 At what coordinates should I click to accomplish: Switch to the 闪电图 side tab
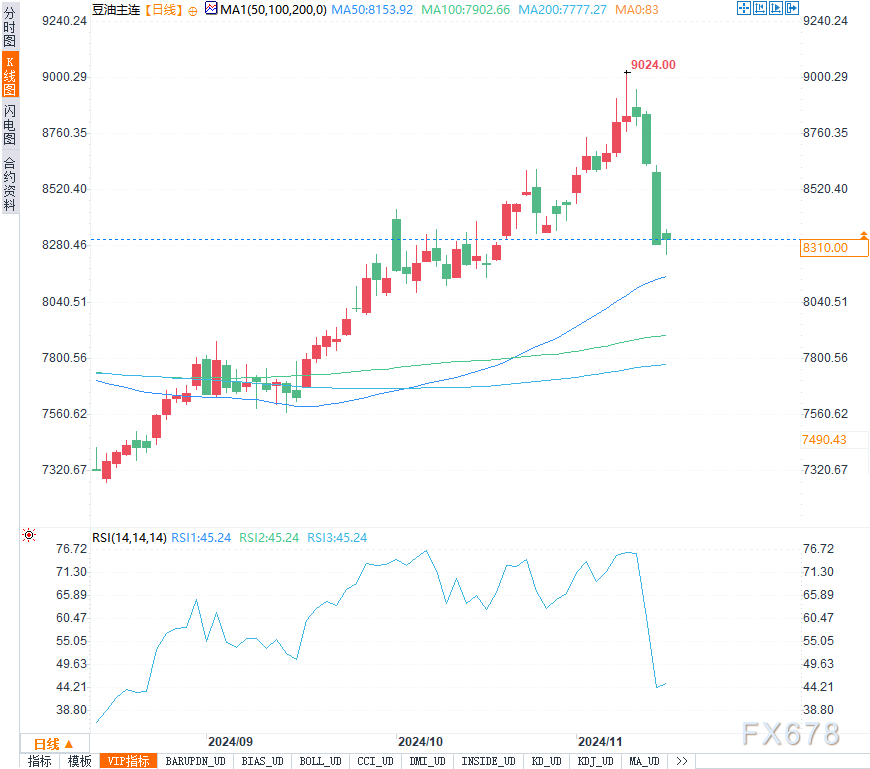click(x=9, y=124)
